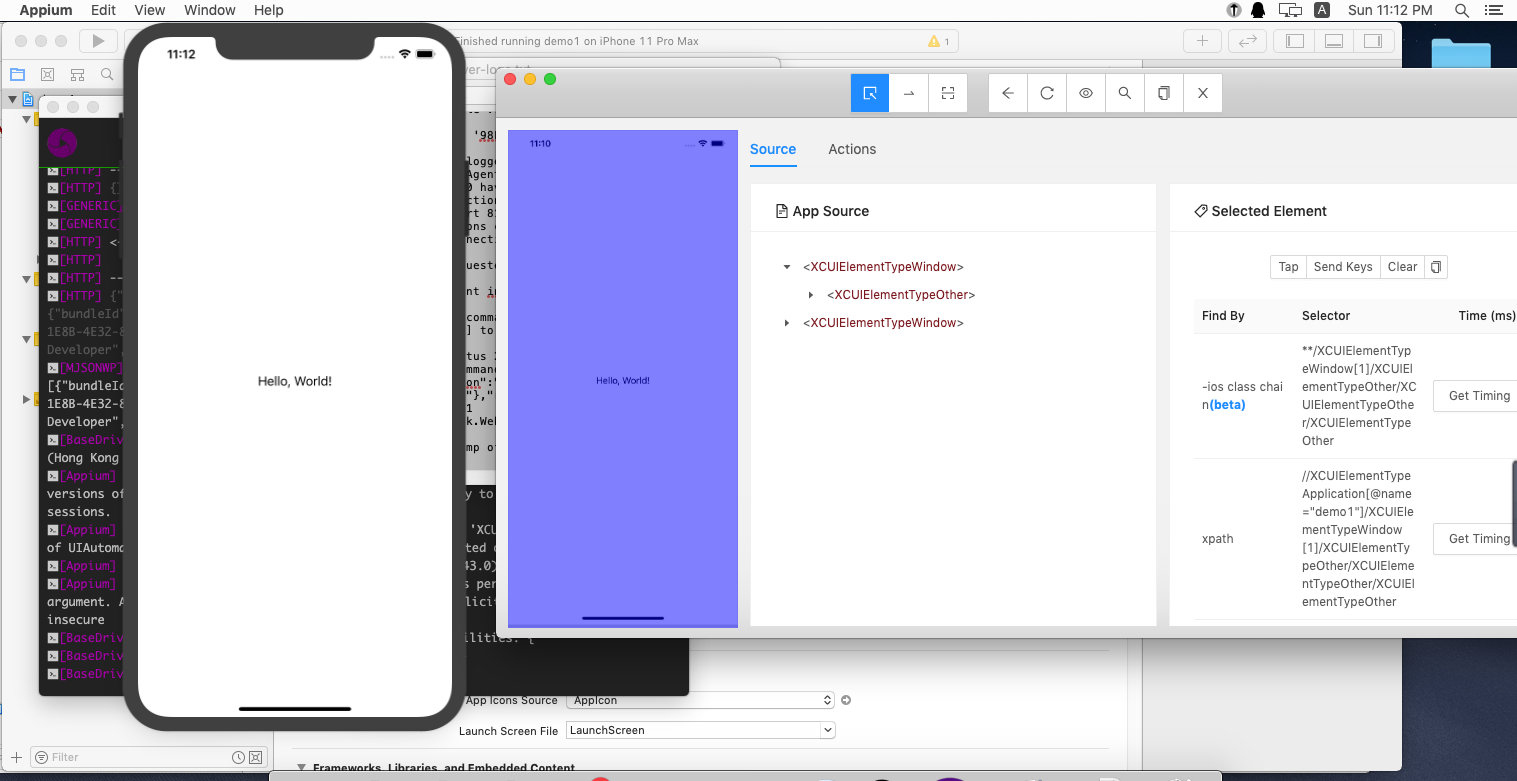Choose Swipe By Coordinates arrow tool
The image size is (1517, 781).
point(909,93)
